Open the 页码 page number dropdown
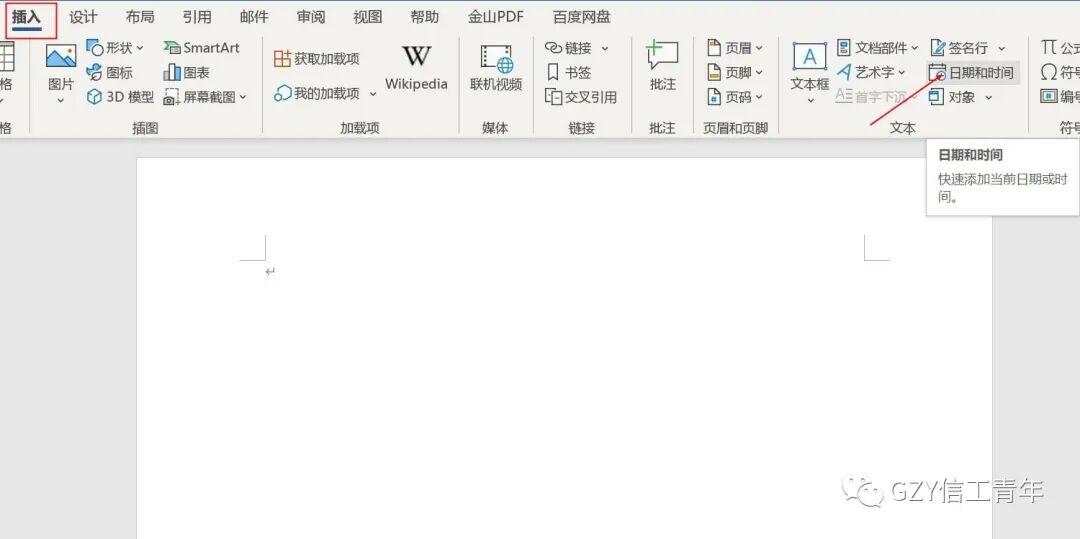The height and width of the screenshot is (539, 1080). [x=736, y=97]
